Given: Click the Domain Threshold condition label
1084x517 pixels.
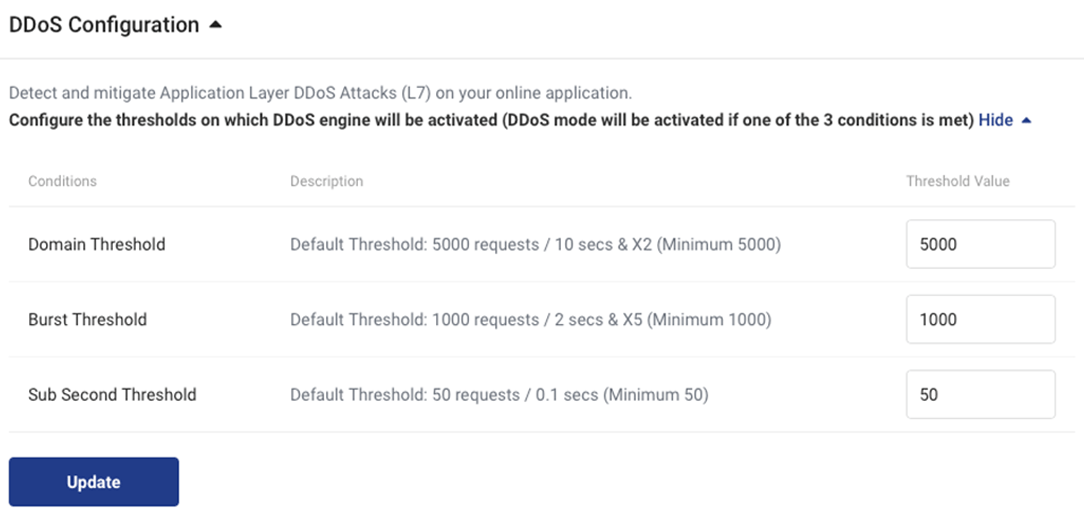Looking at the screenshot, I should (97, 244).
